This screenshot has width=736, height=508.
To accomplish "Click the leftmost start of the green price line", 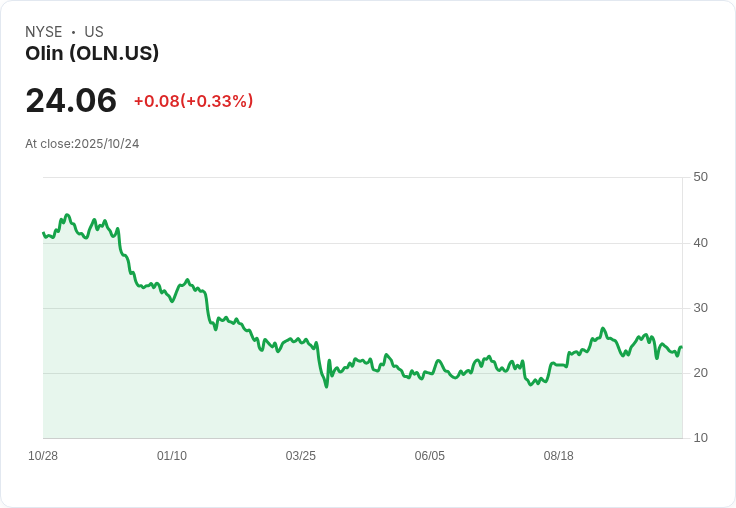I will [x=43, y=233].
